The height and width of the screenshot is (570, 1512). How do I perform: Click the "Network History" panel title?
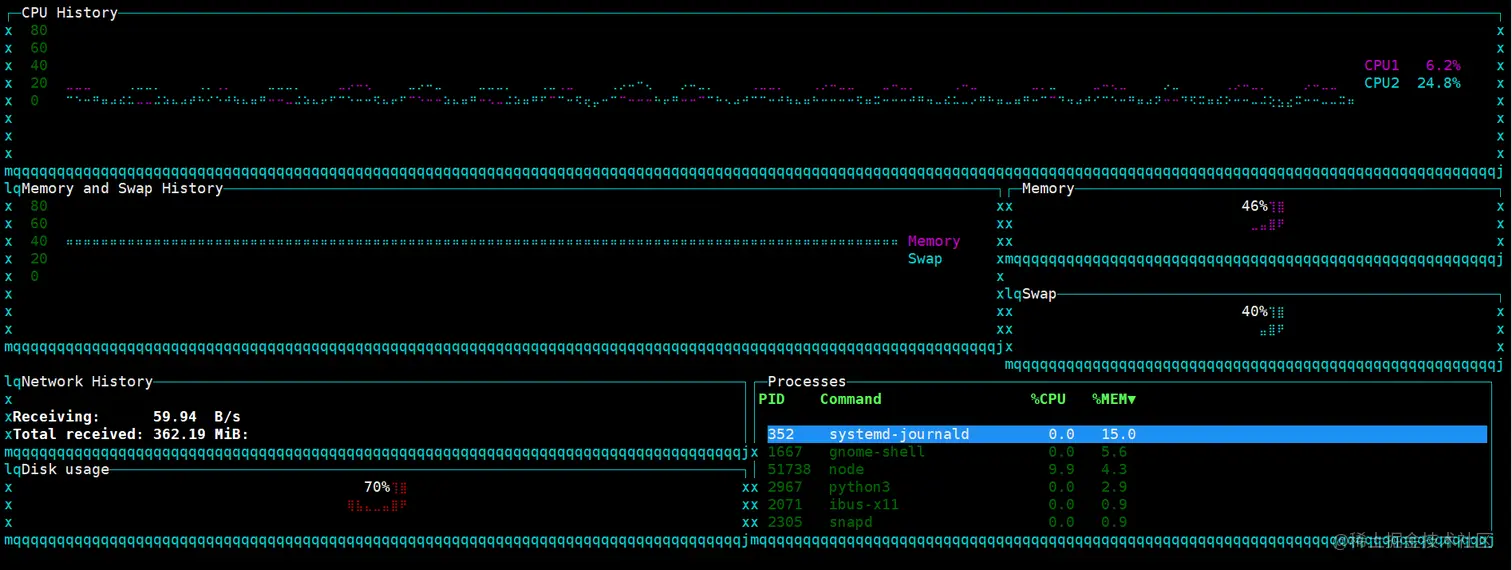pyautogui.click(x=87, y=381)
